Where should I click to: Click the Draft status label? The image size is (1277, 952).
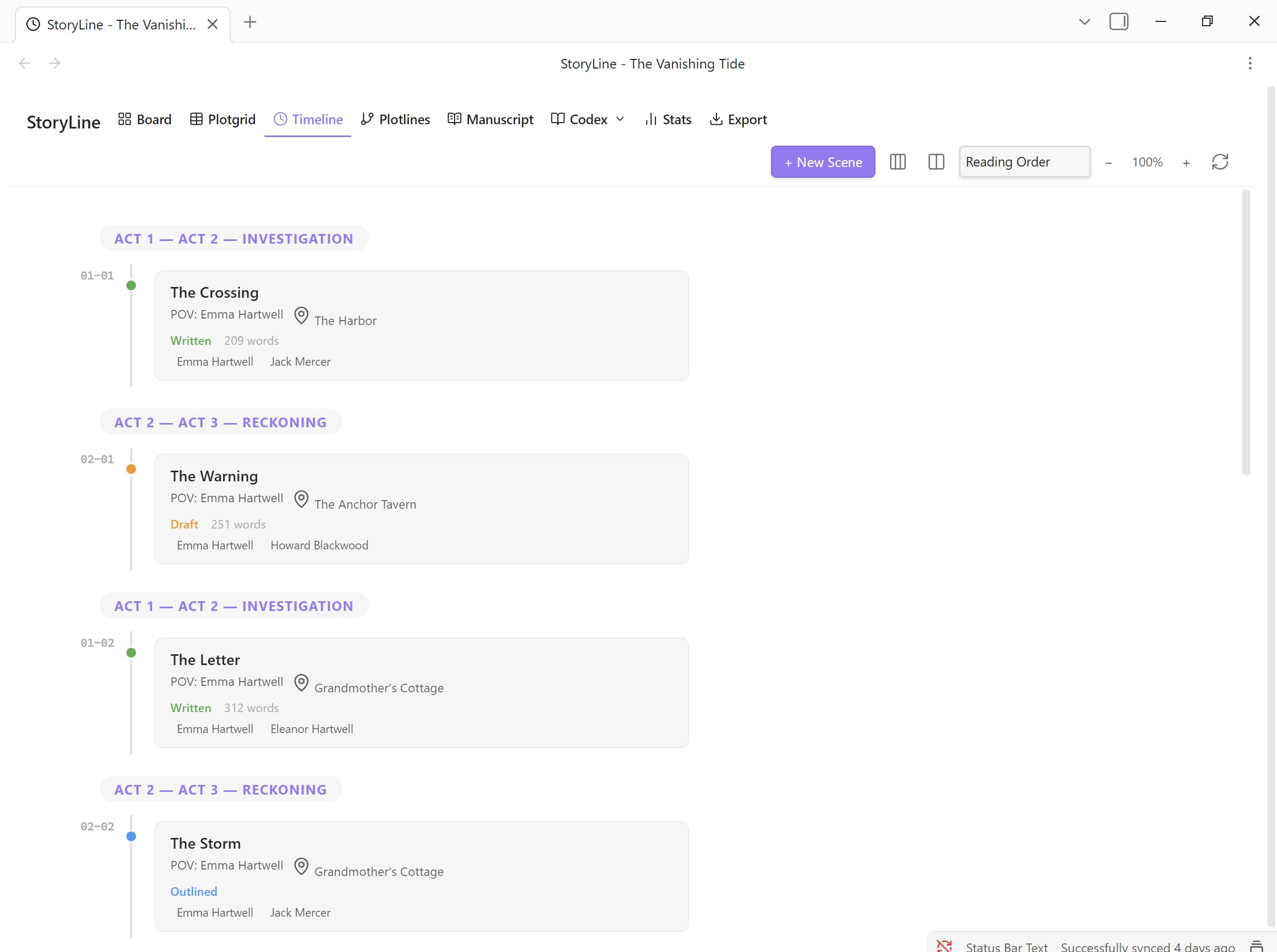click(x=184, y=524)
